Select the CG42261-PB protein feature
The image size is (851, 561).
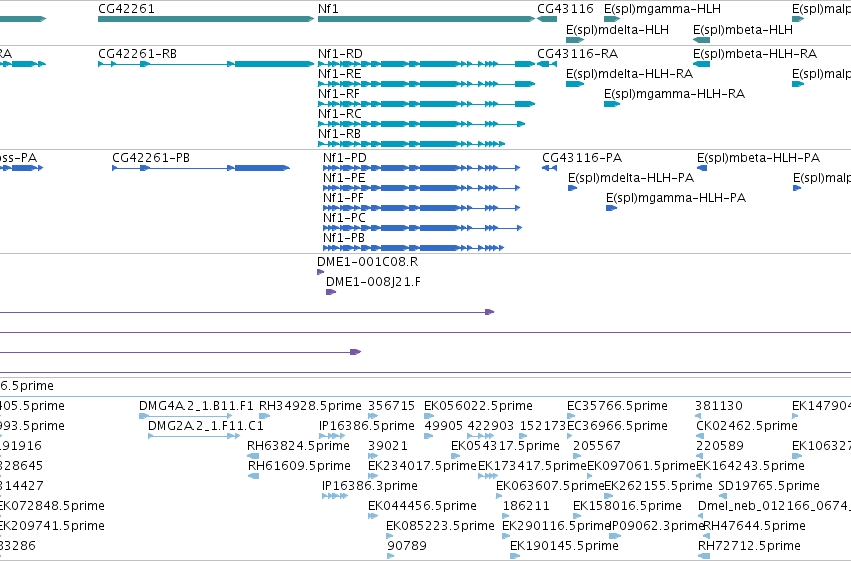(201, 168)
